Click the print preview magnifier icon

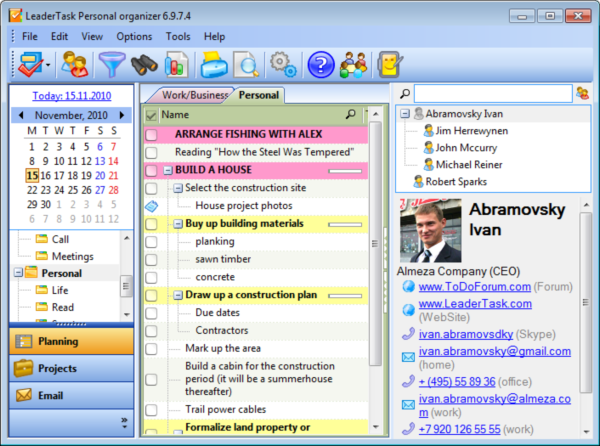coord(246,65)
